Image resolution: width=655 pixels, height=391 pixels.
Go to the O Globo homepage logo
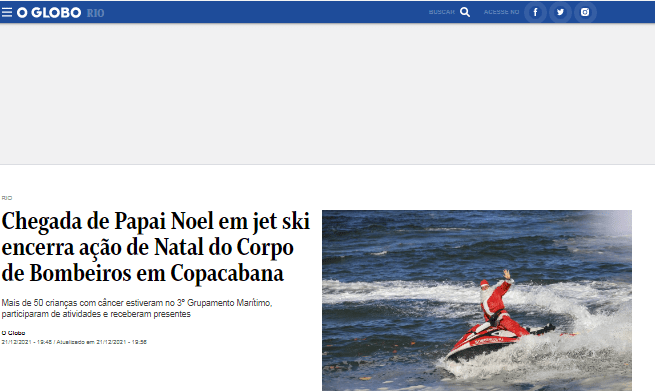pyautogui.click(x=49, y=13)
